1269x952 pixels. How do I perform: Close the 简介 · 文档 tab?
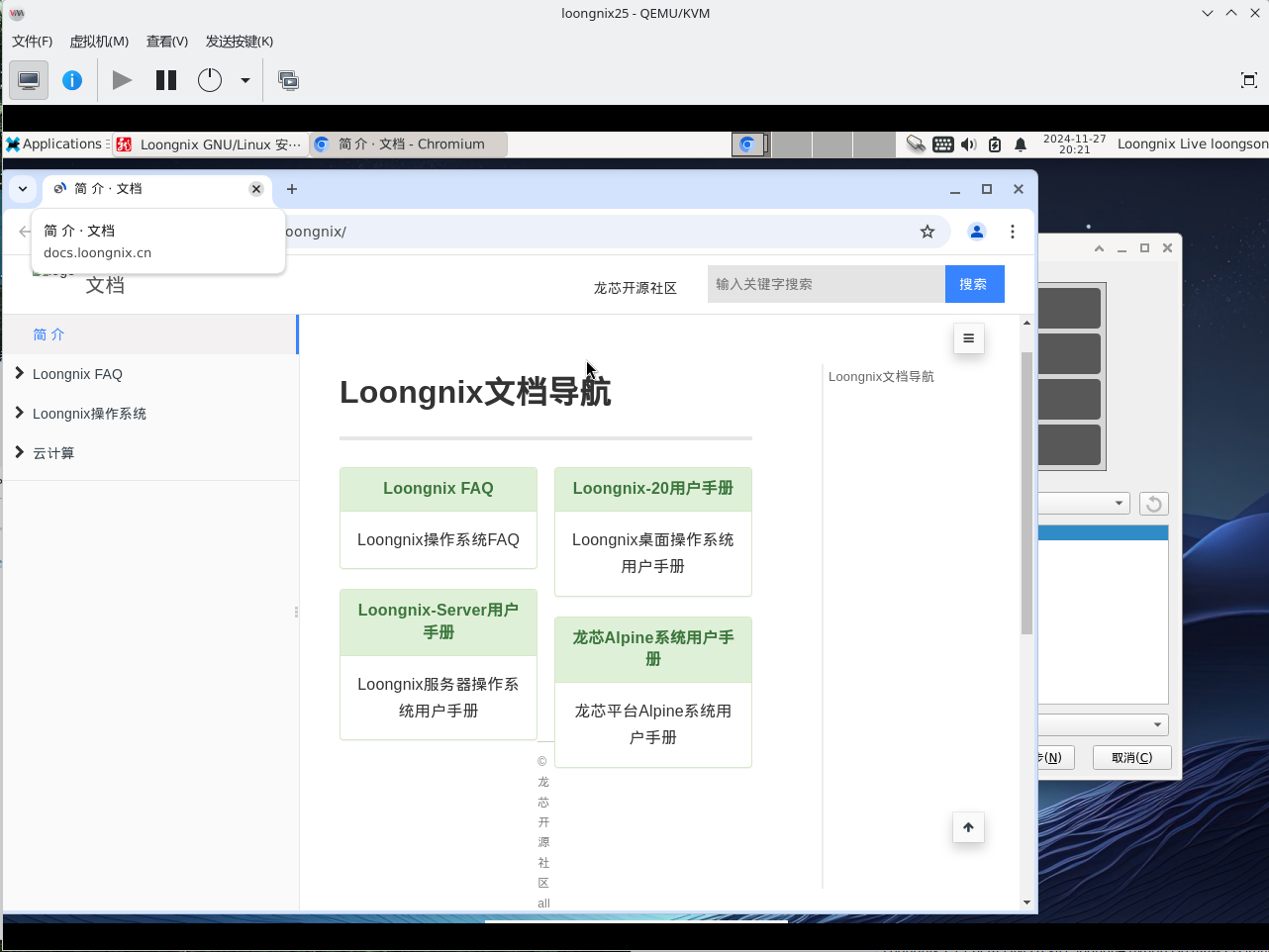pos(256,189)
